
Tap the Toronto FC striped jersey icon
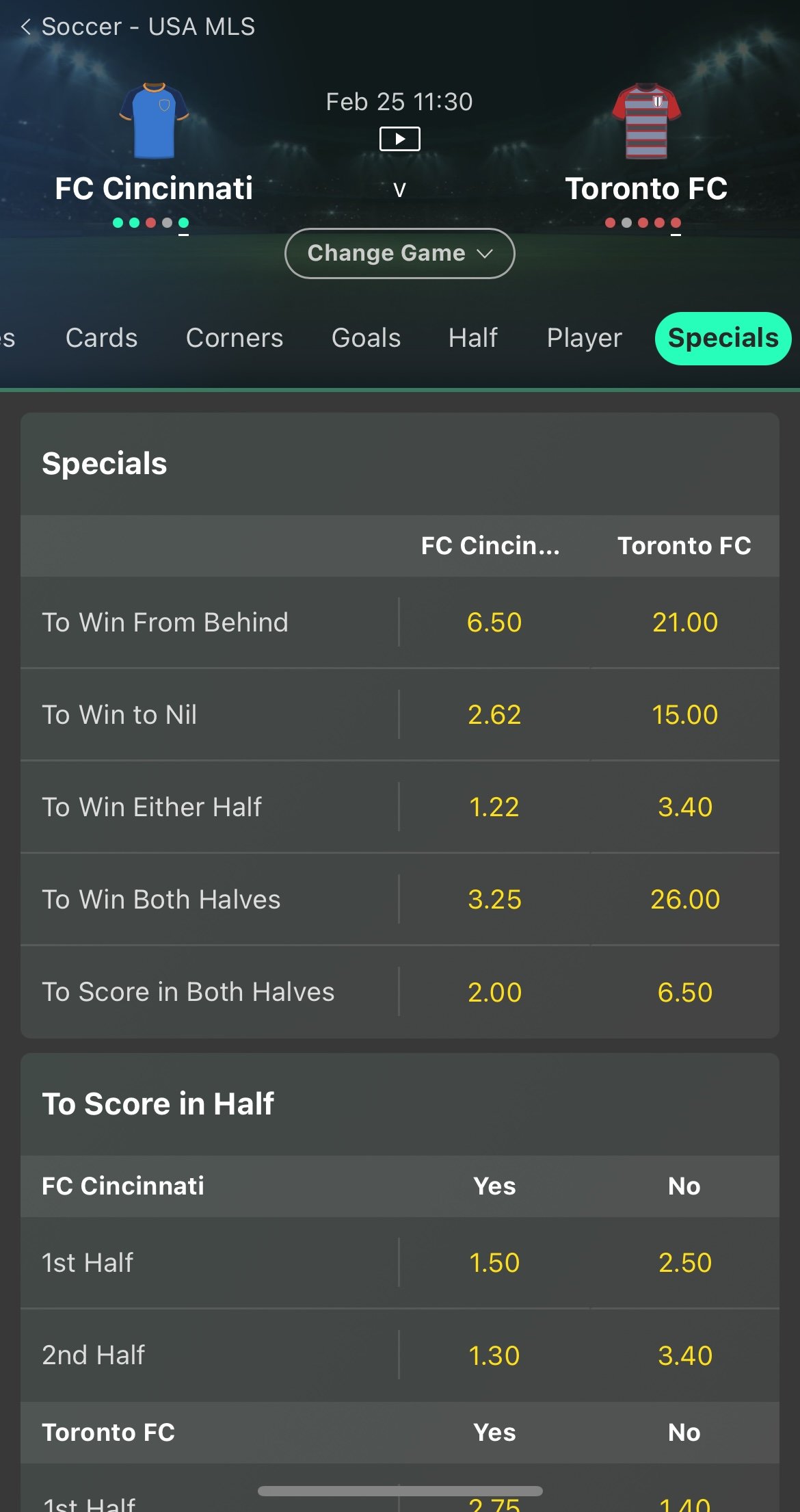(646, 120)
